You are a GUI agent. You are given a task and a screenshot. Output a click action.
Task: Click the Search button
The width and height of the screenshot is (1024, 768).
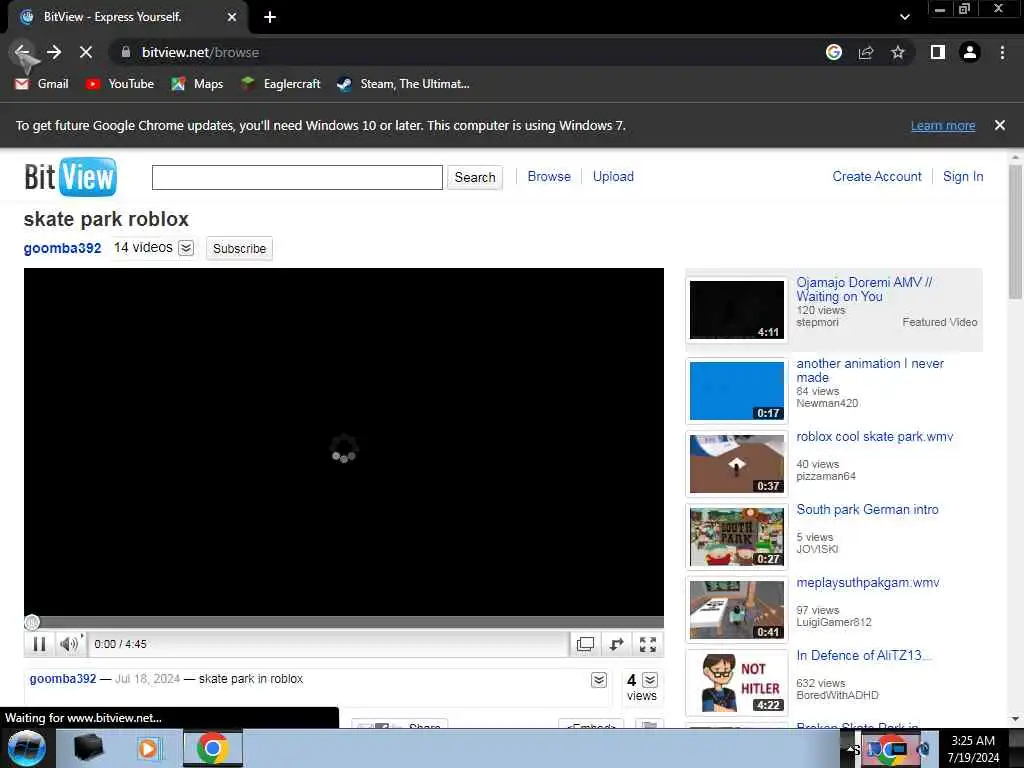click(475, 177)
